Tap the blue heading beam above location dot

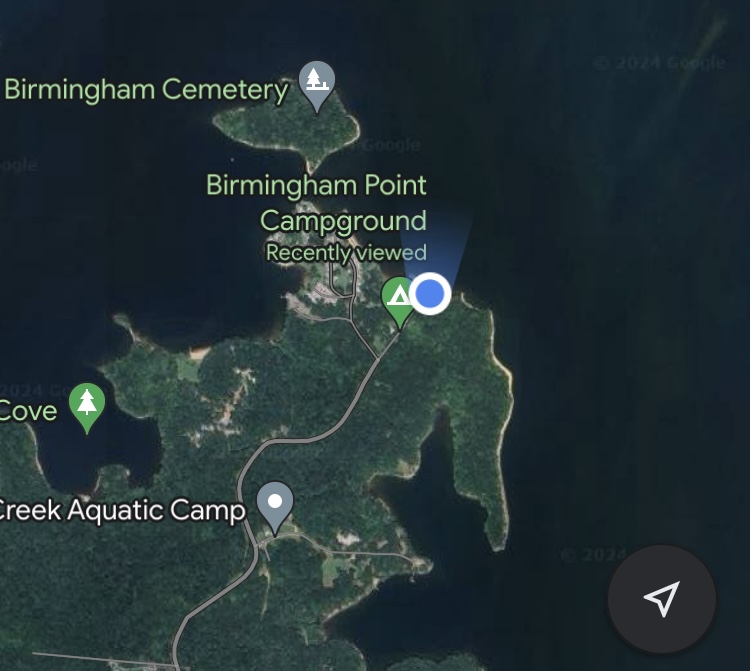point(435,244)
